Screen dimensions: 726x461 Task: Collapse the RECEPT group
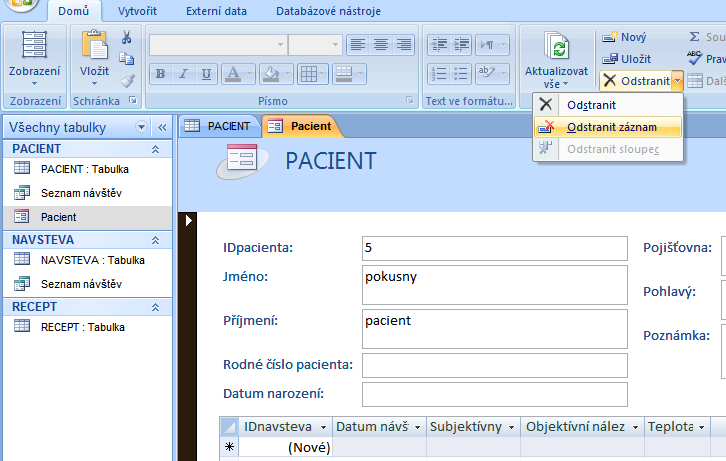156,307
